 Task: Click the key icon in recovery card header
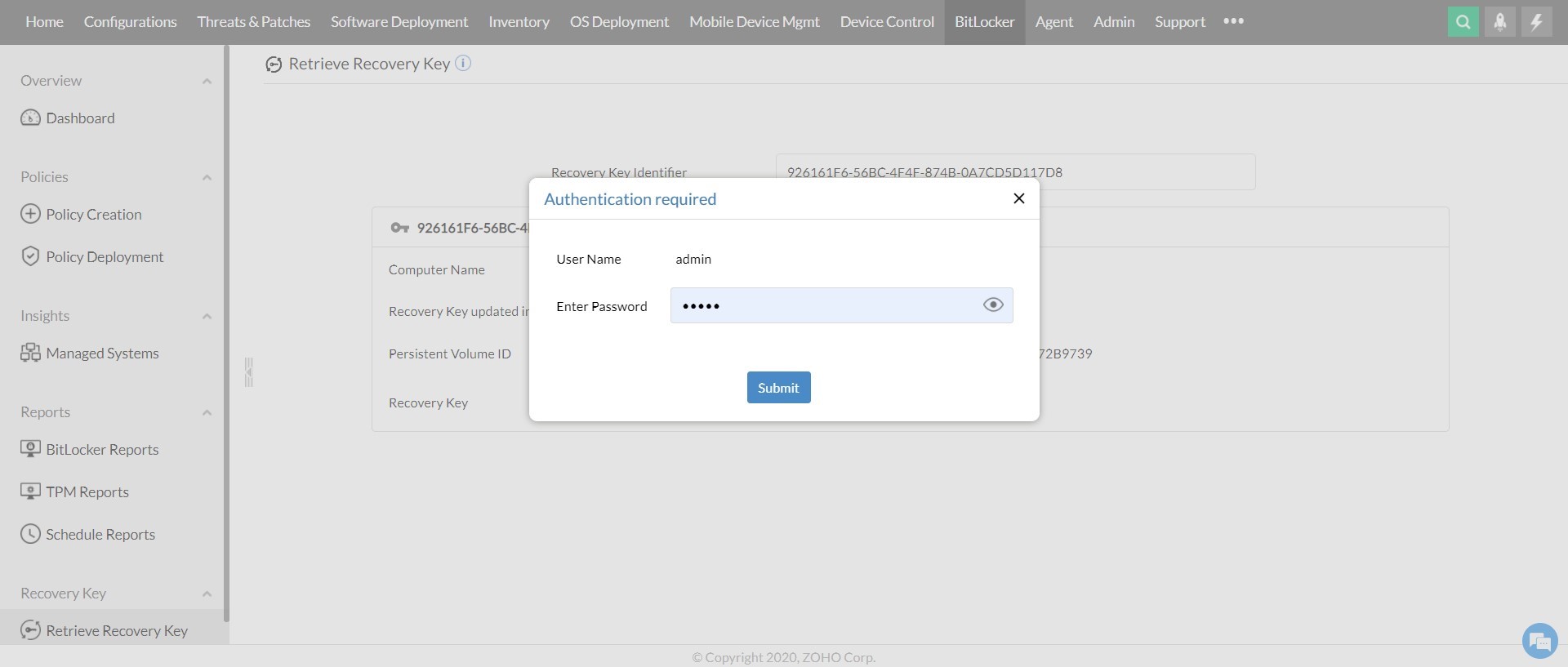click(399, 228)
